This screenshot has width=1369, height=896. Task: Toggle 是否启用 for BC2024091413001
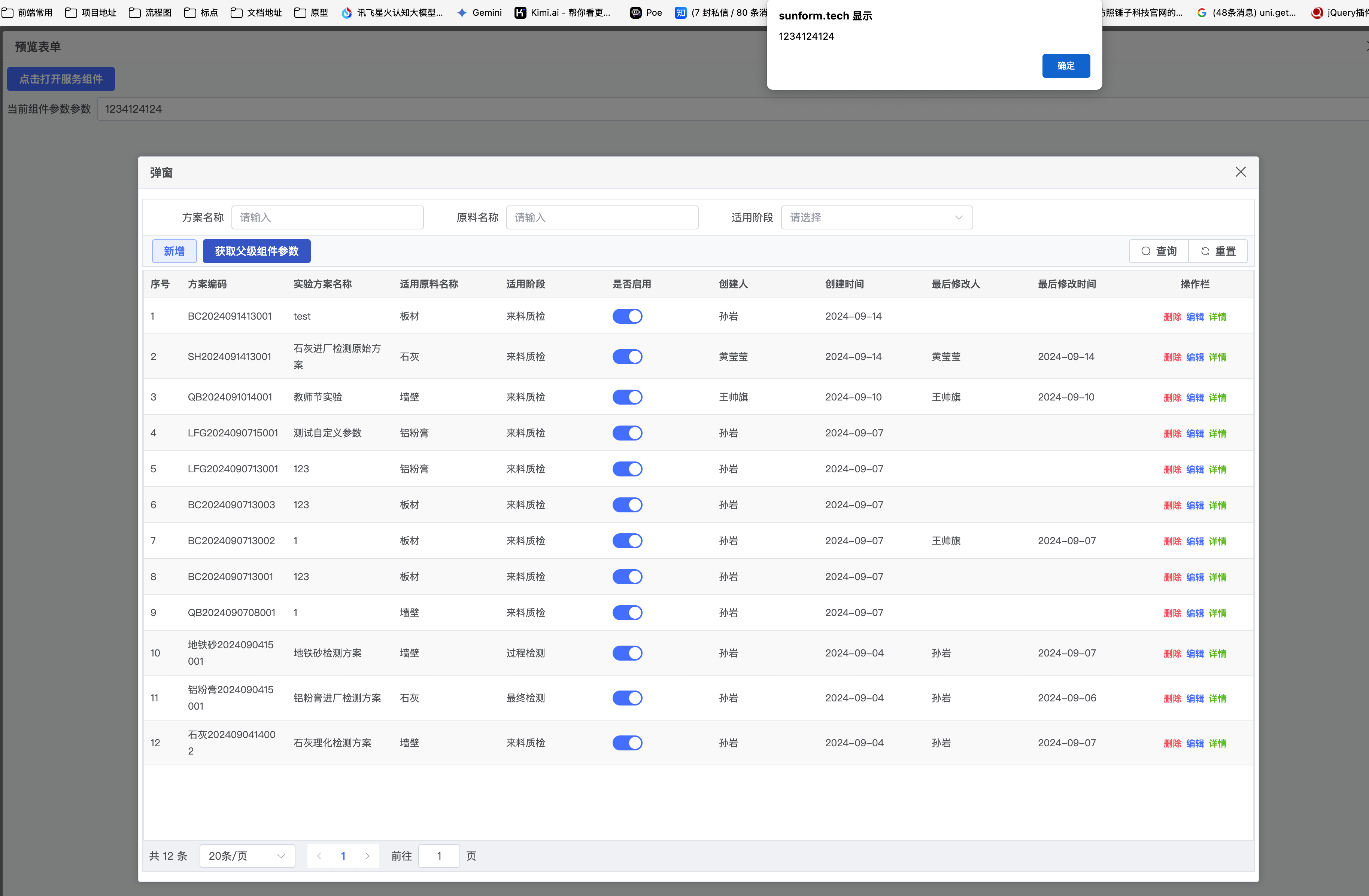627,316
